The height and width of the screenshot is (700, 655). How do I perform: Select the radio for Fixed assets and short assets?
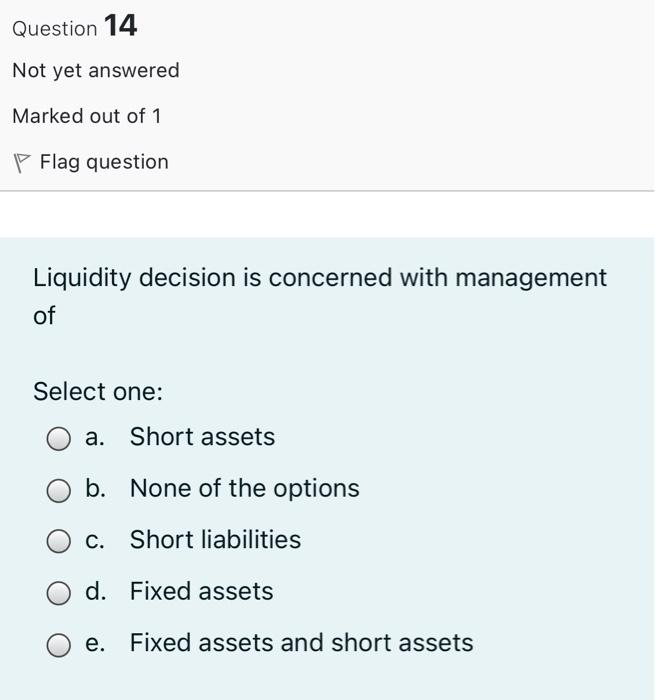pyautogui.click(x=60, y=644)
